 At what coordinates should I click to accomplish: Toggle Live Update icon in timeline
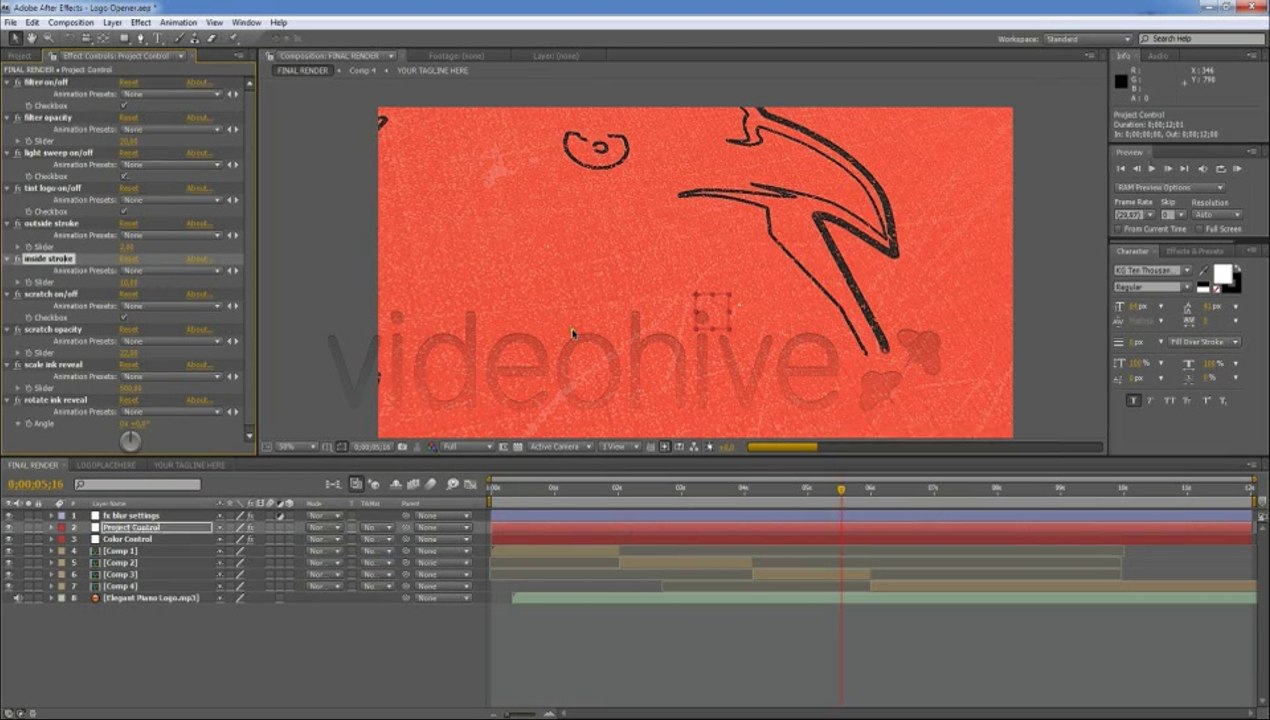point(356,484)
